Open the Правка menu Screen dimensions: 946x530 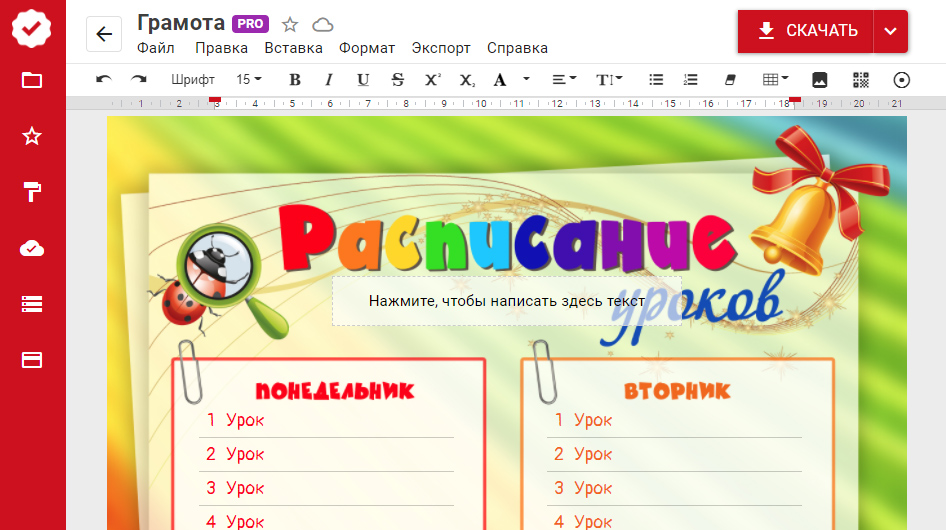[221, 48]
